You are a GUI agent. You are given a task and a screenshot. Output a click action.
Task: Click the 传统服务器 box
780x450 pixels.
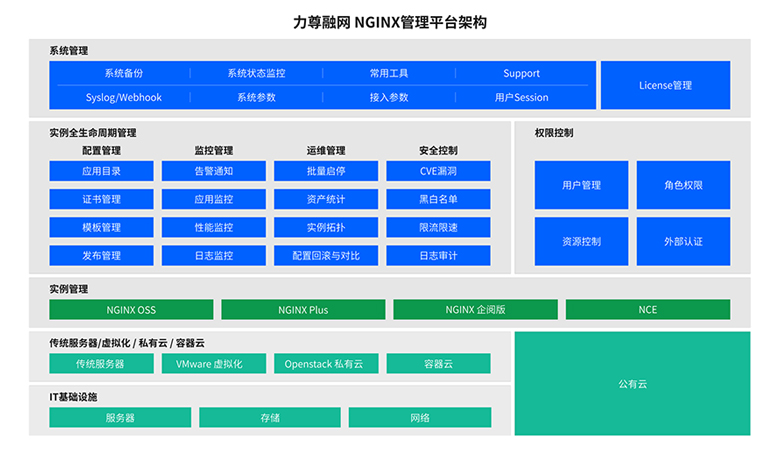tap(101, 363)
